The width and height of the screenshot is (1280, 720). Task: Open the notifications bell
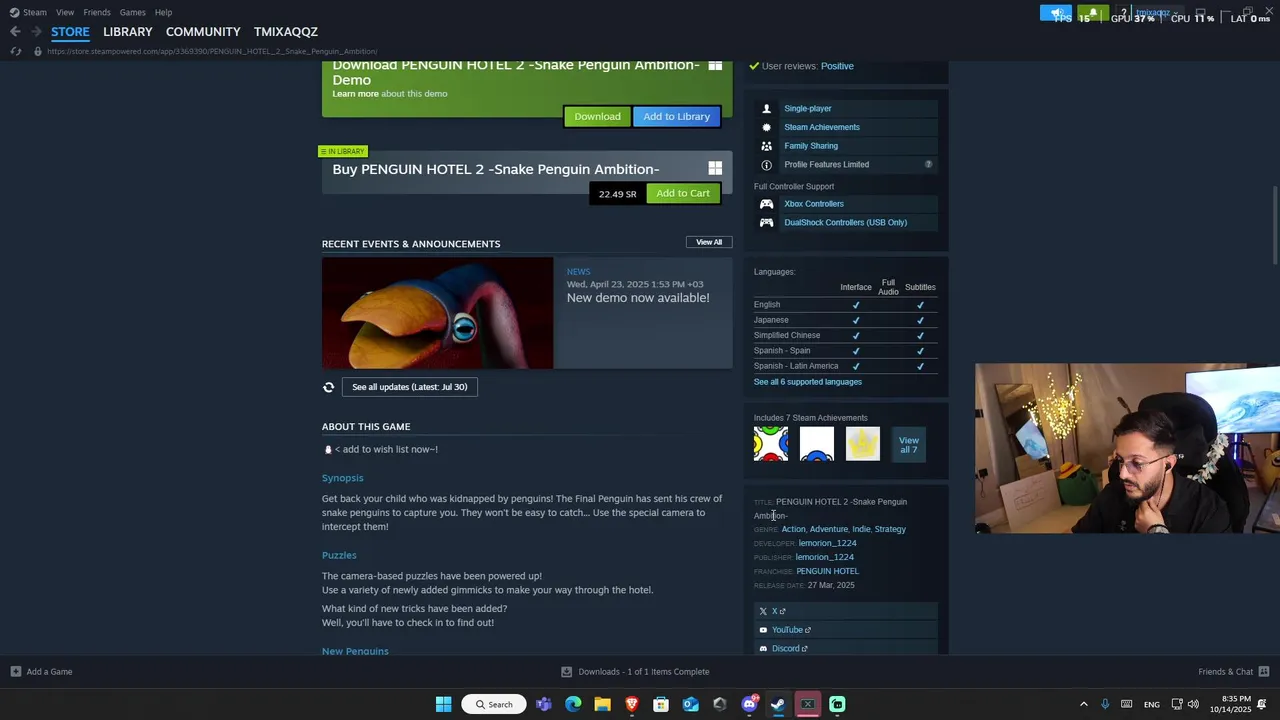click(1093, 13)
